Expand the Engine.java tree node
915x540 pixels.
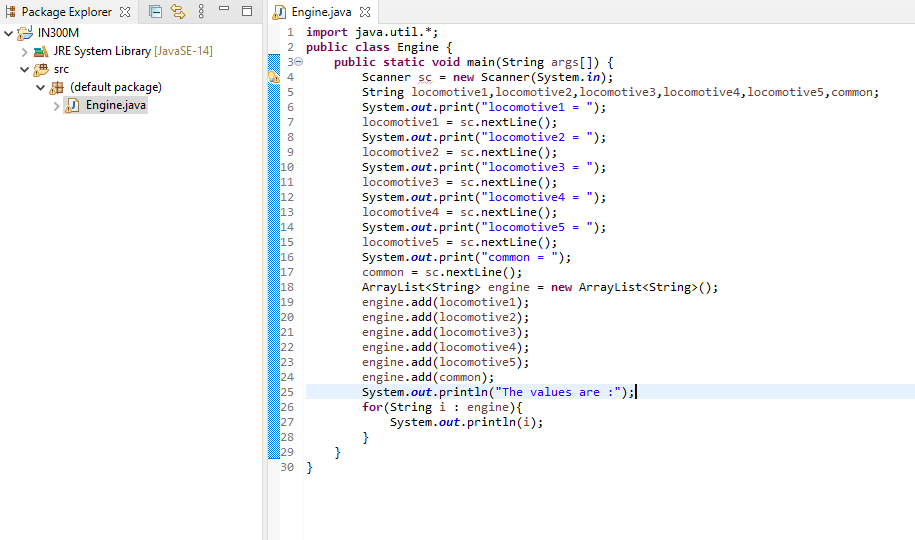57,106
